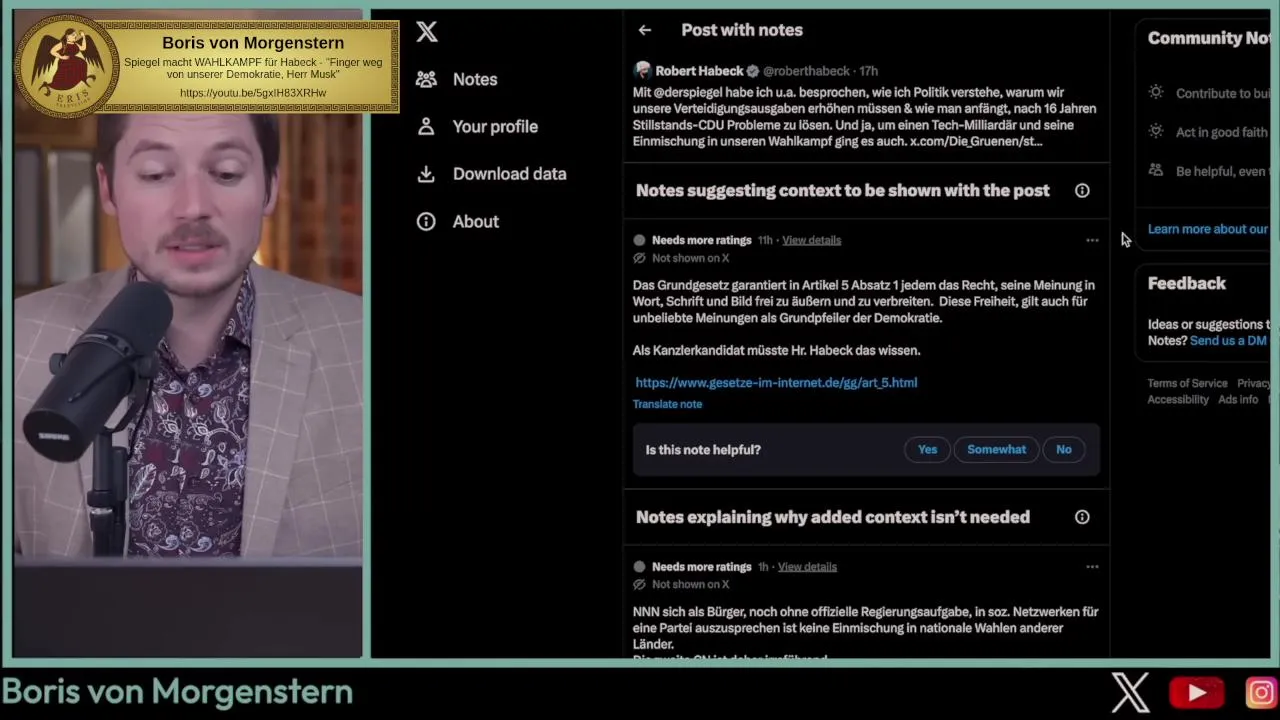
Task: Click the About info icon
Action: point(426,221)
